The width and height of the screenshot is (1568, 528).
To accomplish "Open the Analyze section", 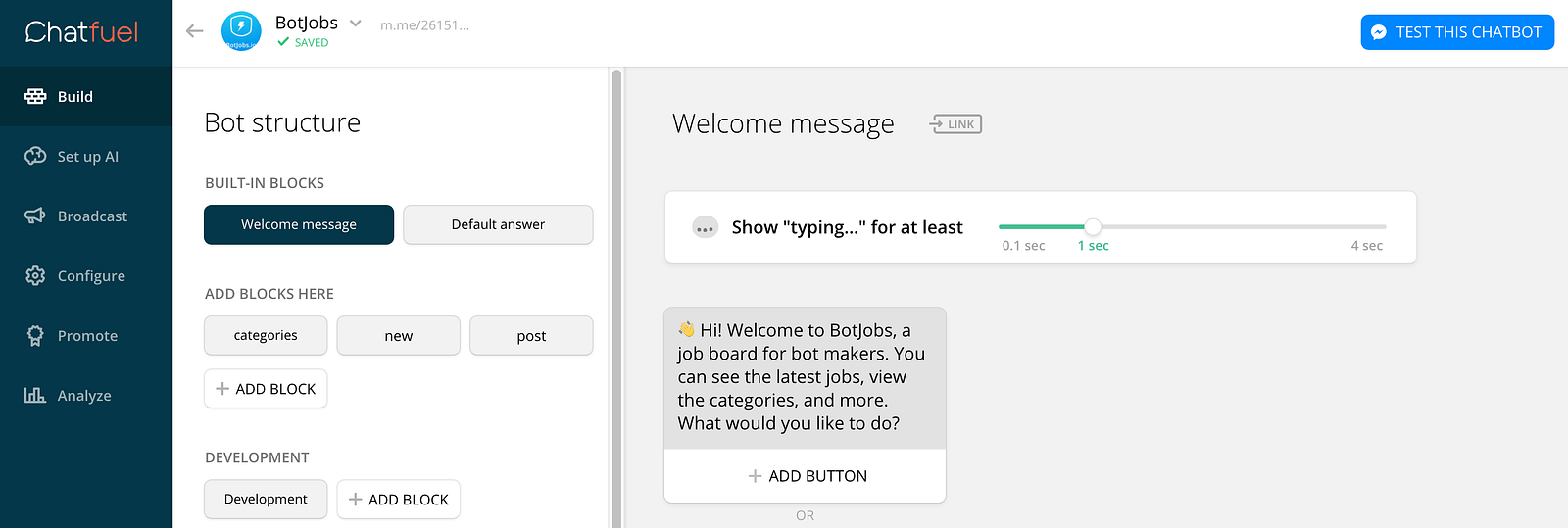I will (83, 396).
